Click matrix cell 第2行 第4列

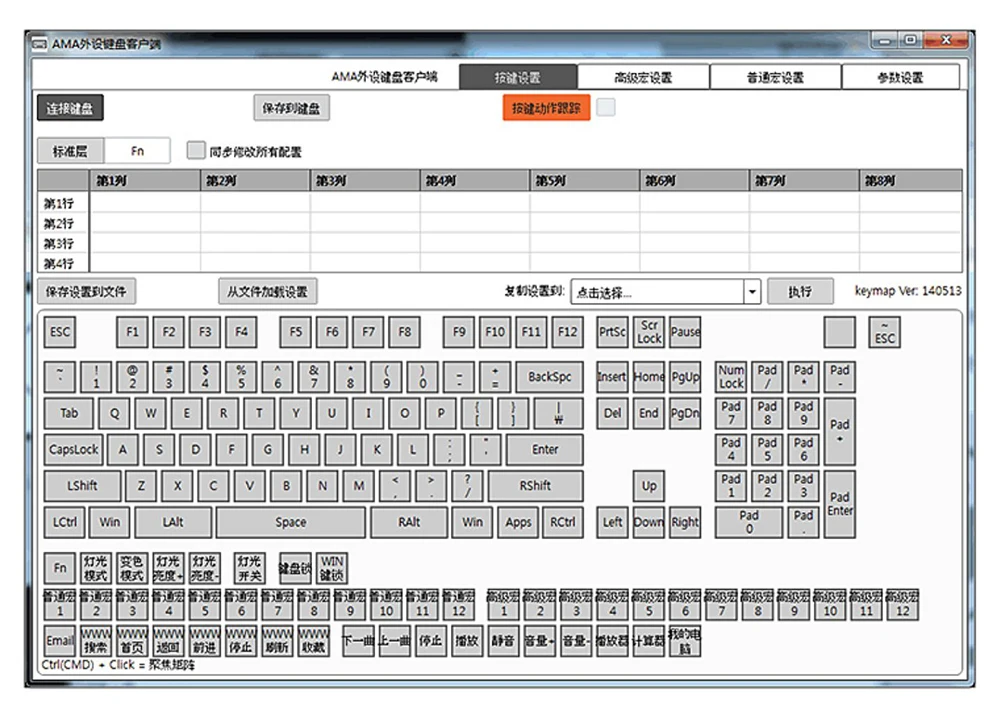point(475,223)
